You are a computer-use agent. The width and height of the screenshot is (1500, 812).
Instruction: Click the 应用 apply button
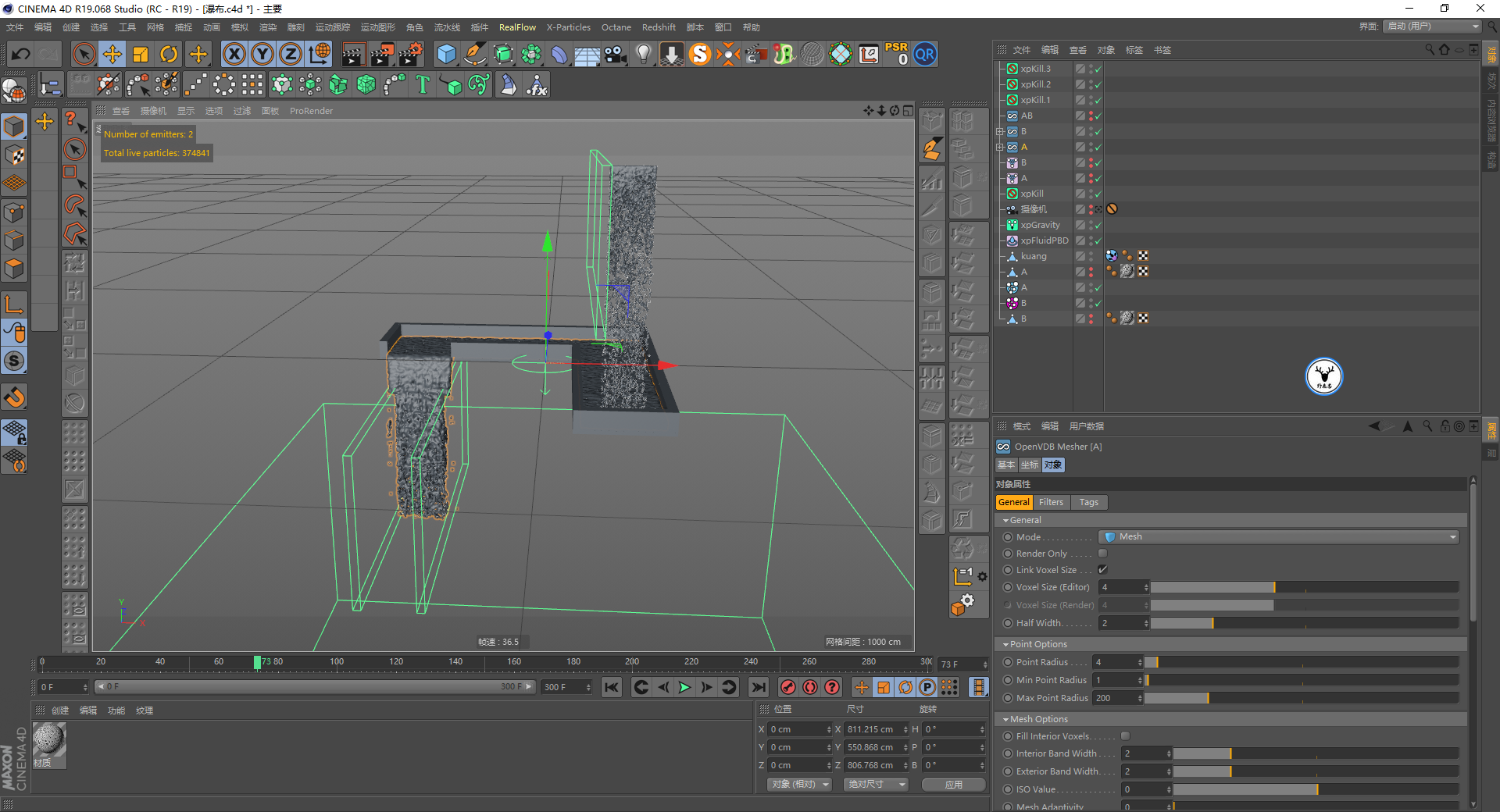click(x=953, y=785)
